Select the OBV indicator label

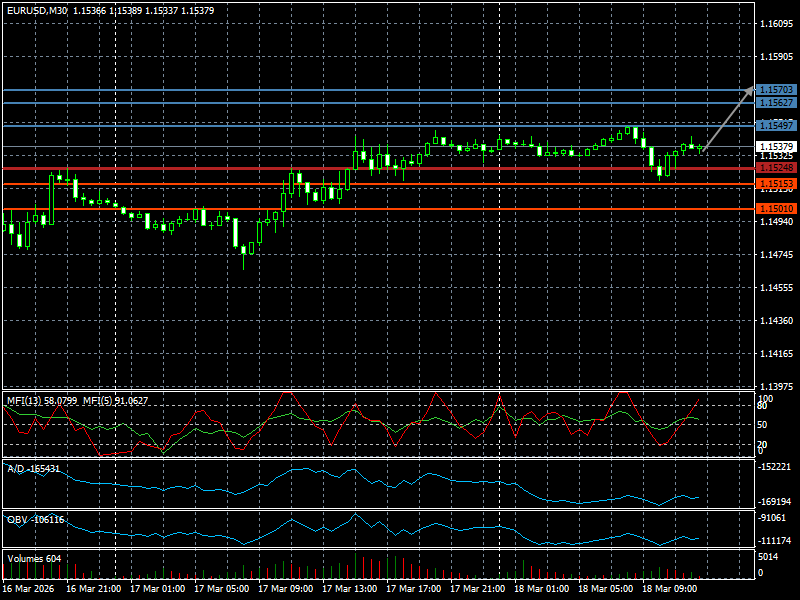(x=35, y=519)
